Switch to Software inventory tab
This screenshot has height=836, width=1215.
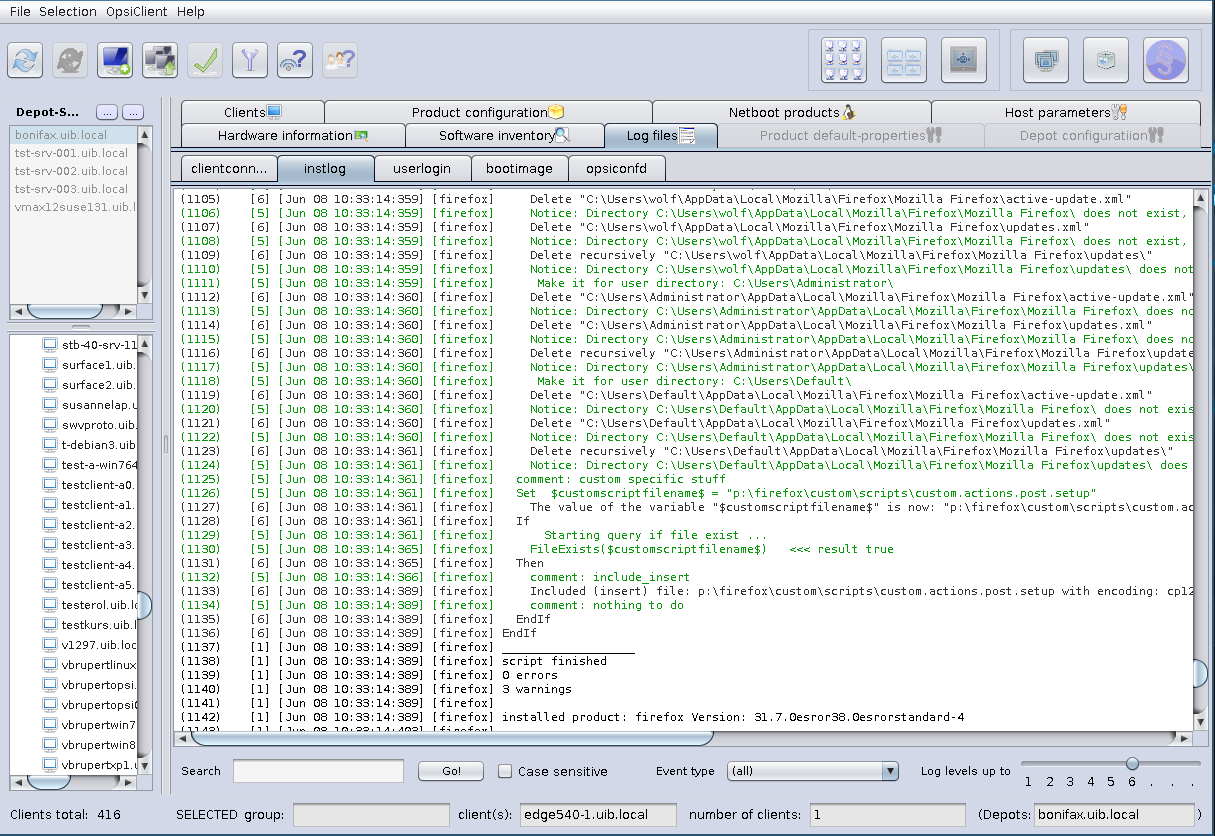[x=504, y=135]
